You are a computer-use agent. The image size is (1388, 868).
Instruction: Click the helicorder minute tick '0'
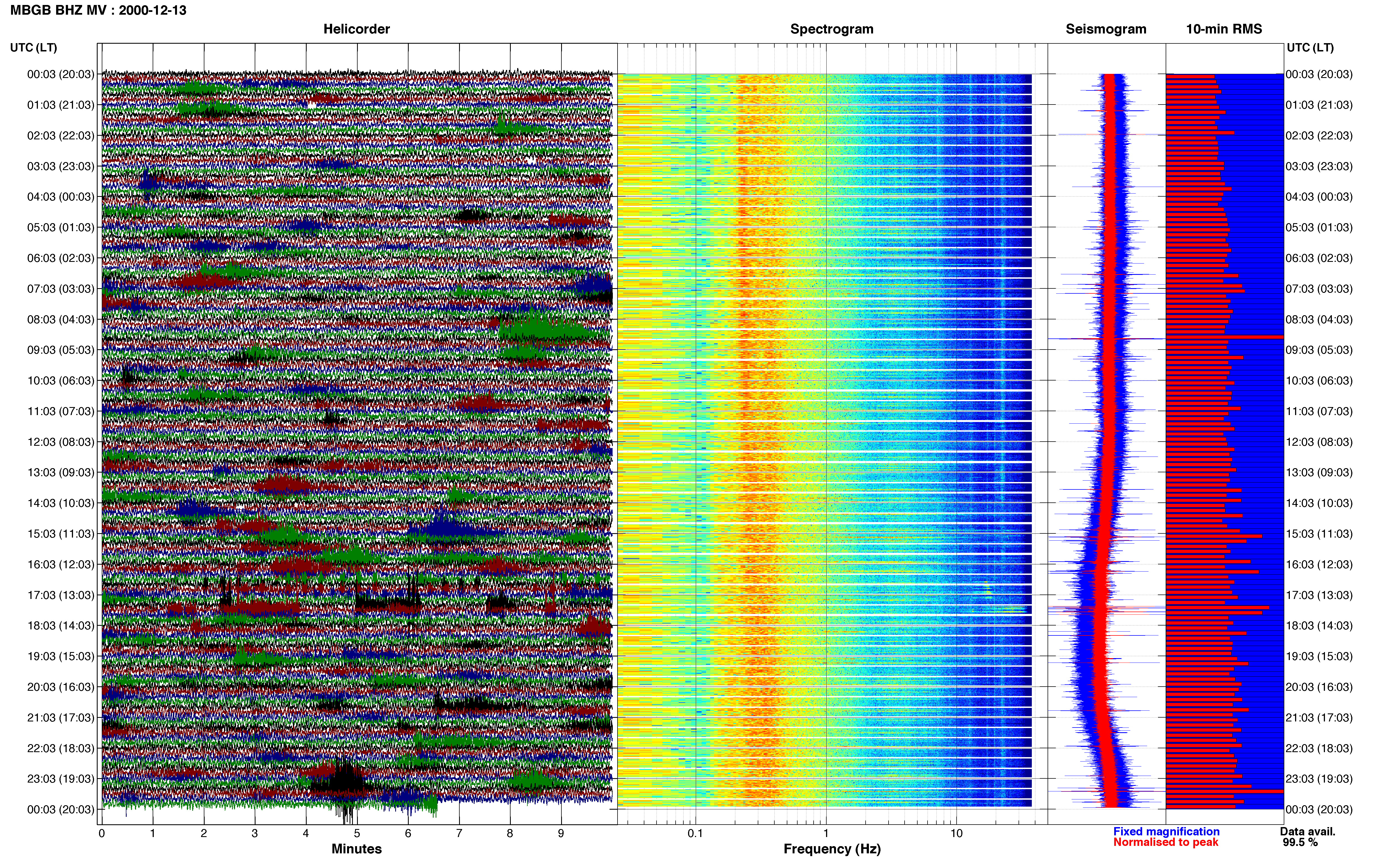(101, 833)
